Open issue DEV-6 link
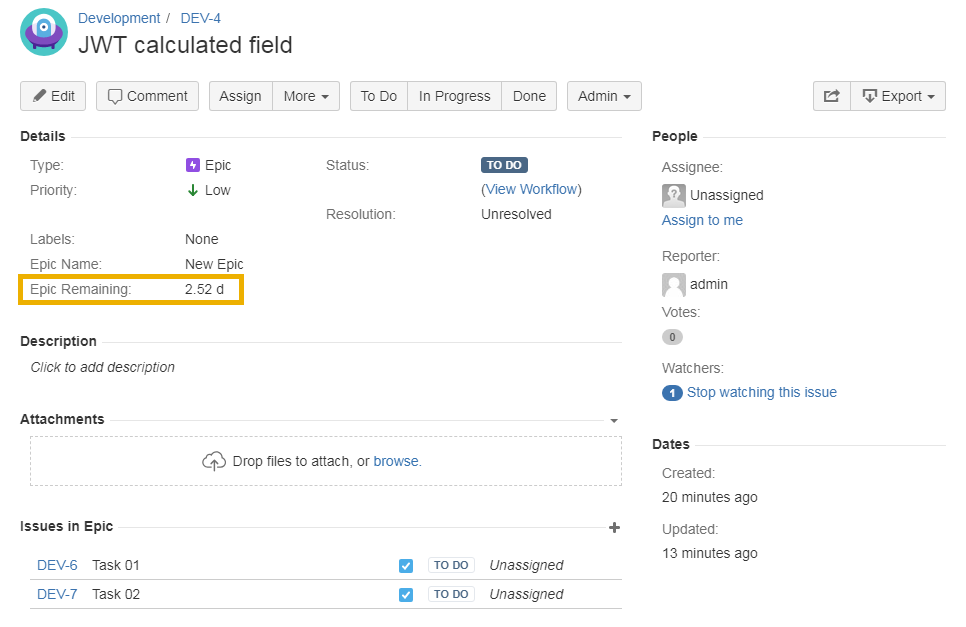This screenshot has width=966, height=627. point(57,565)
